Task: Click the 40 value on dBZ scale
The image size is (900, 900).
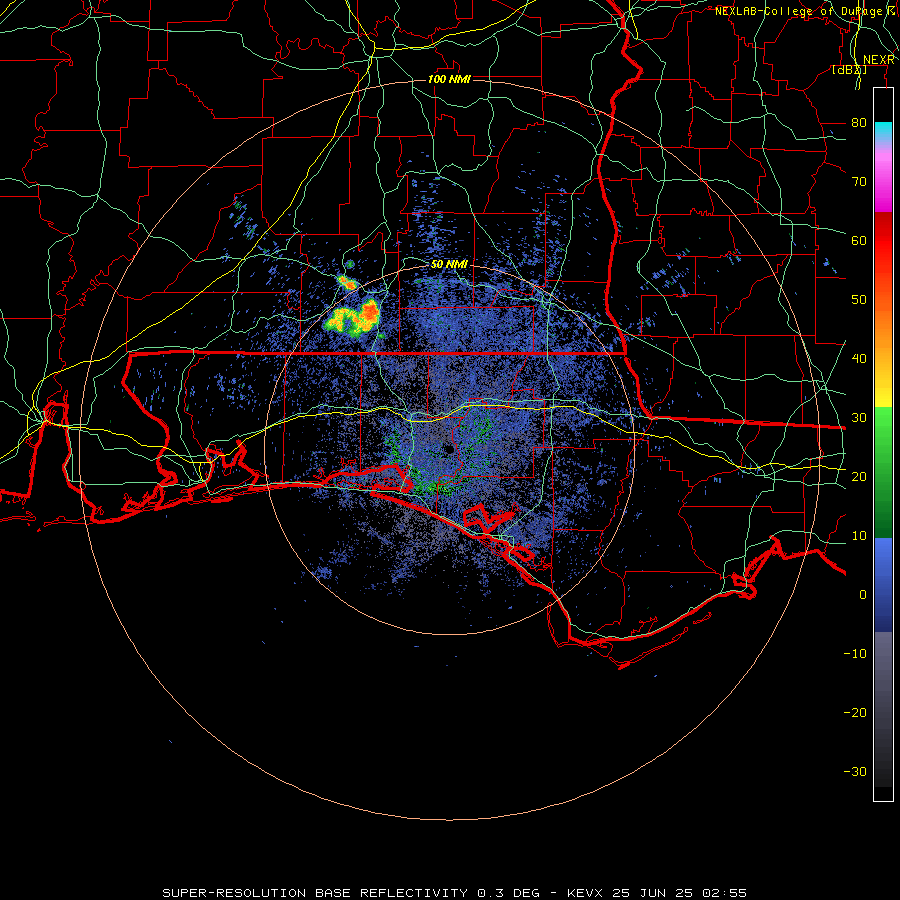Action: [859, 359]
